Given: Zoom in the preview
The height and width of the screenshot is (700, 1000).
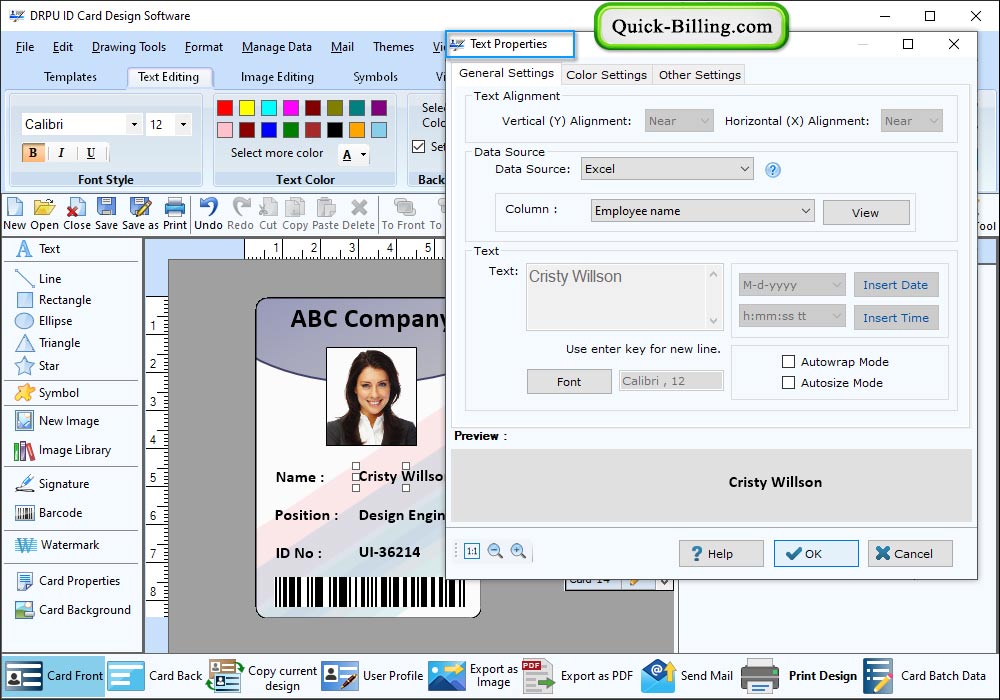Looking at the screenshot, I should (518, 551).
